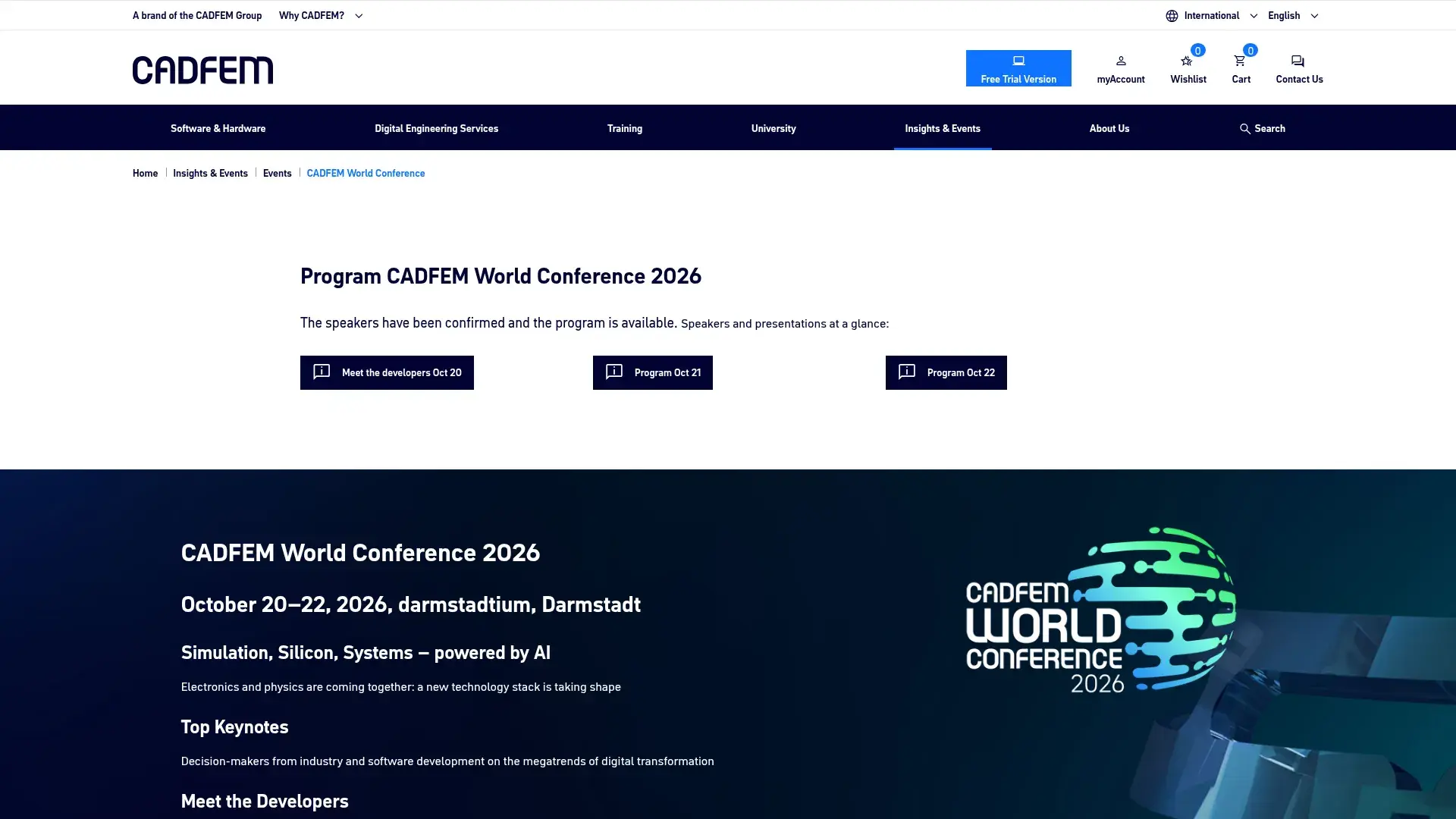Click the laptop icon on Free Trial Version
Image resolution: width=1456 pixels, height=819 pixels.
point(1018,61)
